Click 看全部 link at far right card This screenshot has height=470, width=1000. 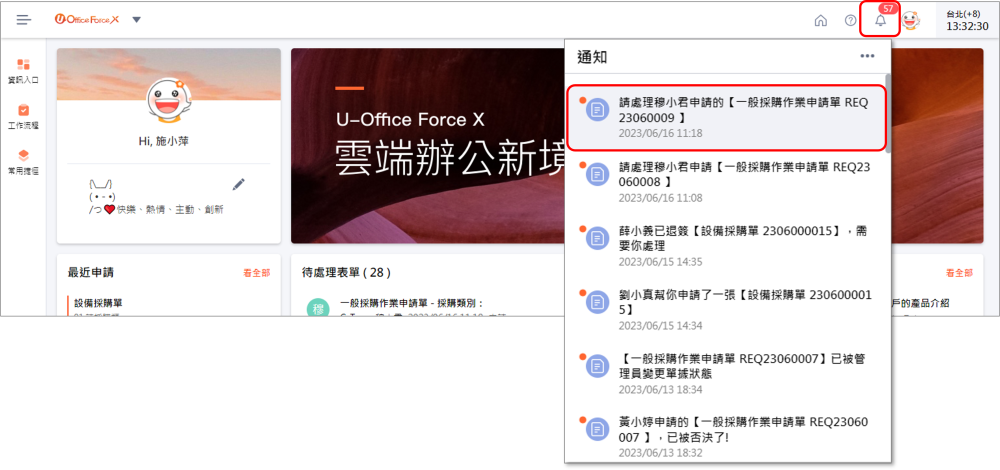[x=959, y=273]
